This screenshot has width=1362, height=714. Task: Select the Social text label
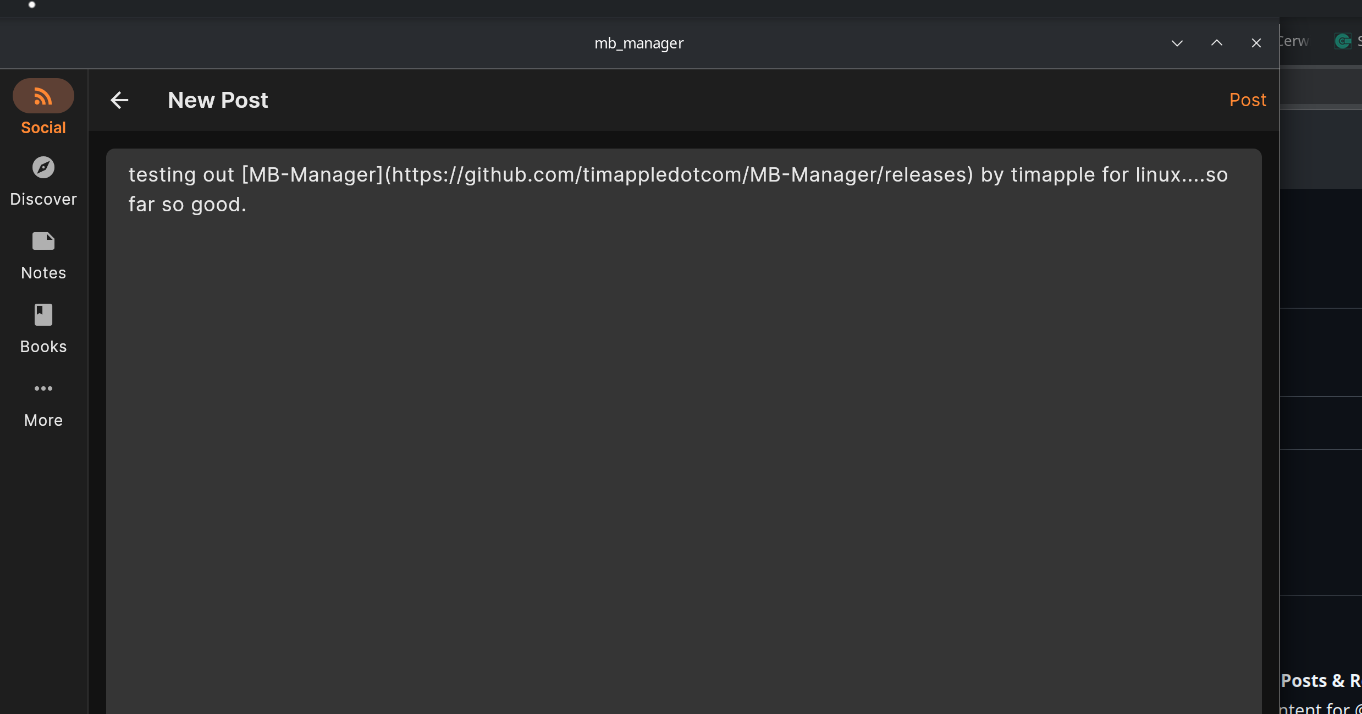click(x=43, y=128)
